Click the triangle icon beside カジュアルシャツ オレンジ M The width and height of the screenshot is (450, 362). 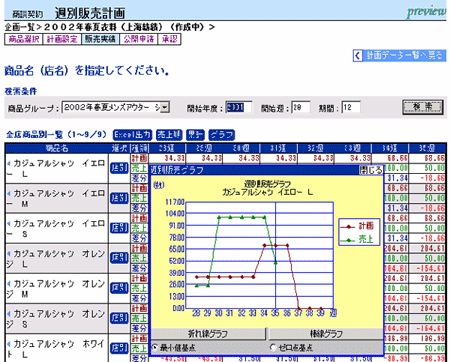[9, 284]
